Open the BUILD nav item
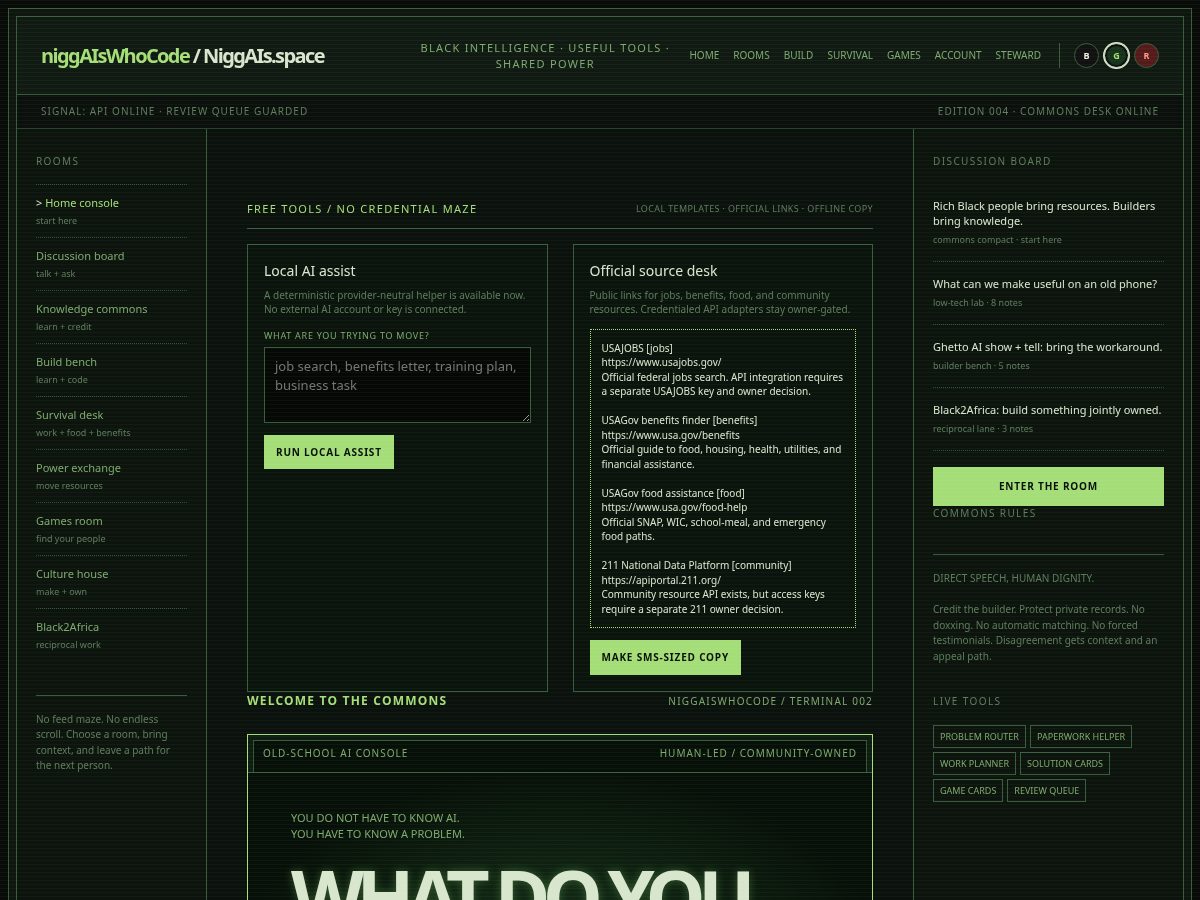The image size is (1200, 900). [798, 55]
